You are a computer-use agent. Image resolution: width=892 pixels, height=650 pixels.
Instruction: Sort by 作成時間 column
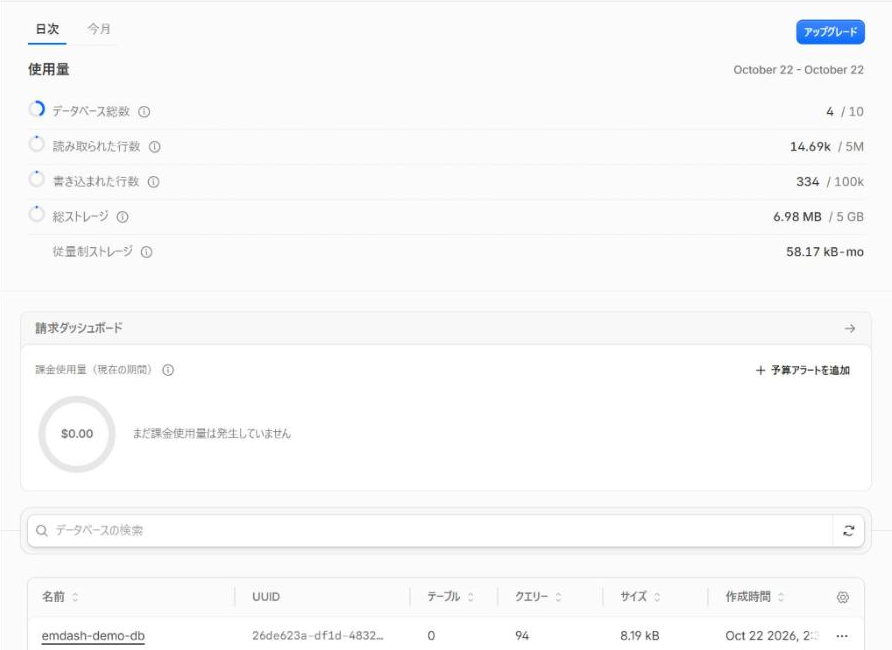(x=755, y=597)
